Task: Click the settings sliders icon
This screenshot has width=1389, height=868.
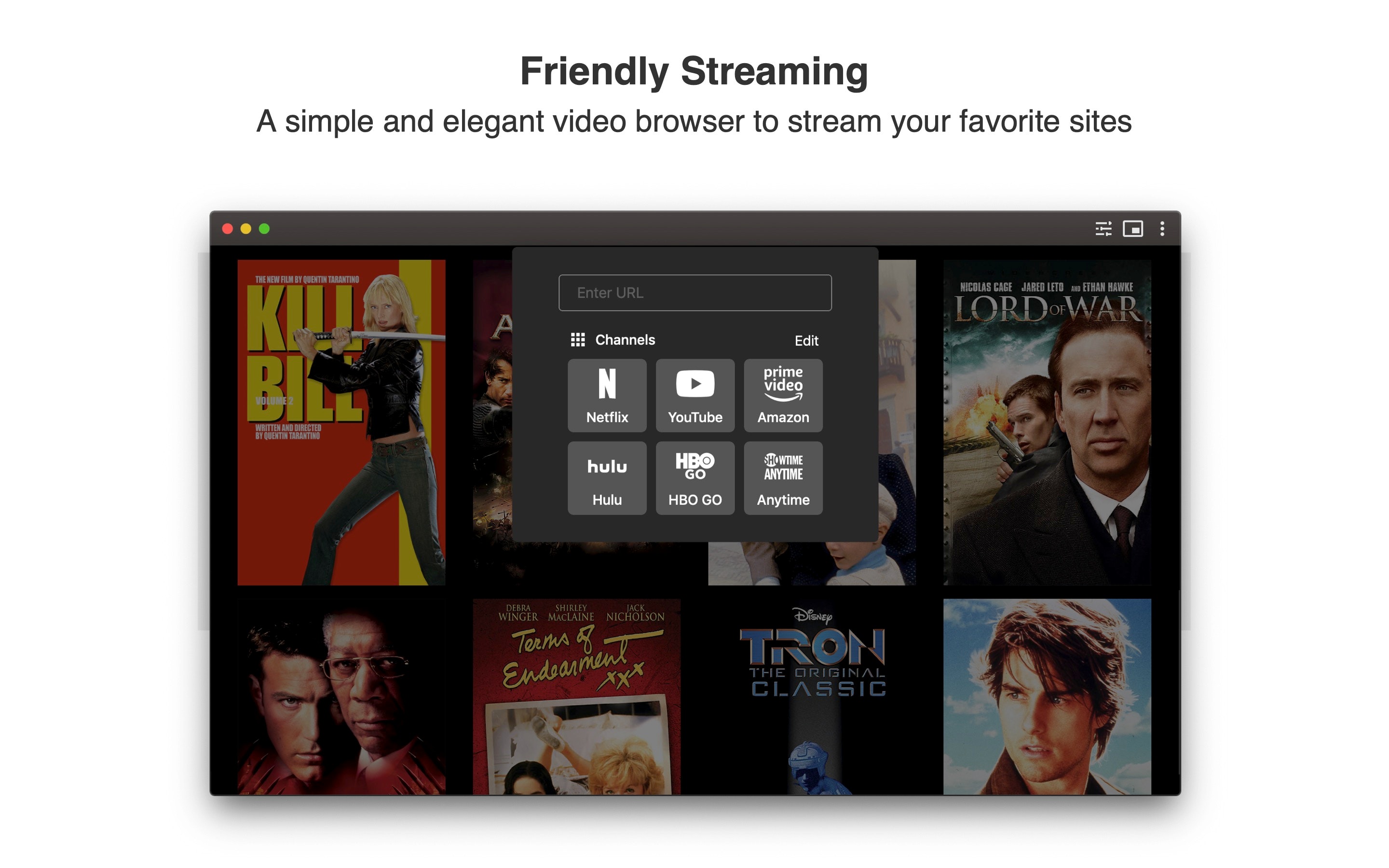Action: tap(1101, 229)
